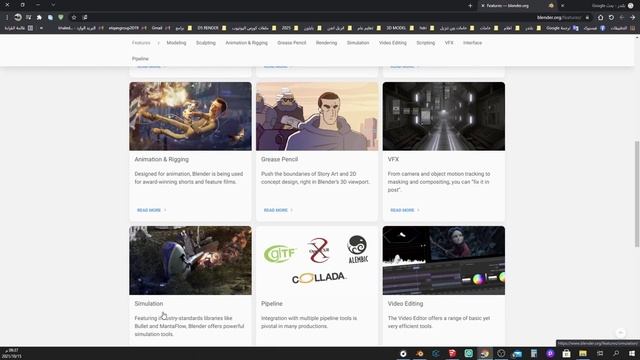Open the Google Translate bookmark

click(562, 28)
